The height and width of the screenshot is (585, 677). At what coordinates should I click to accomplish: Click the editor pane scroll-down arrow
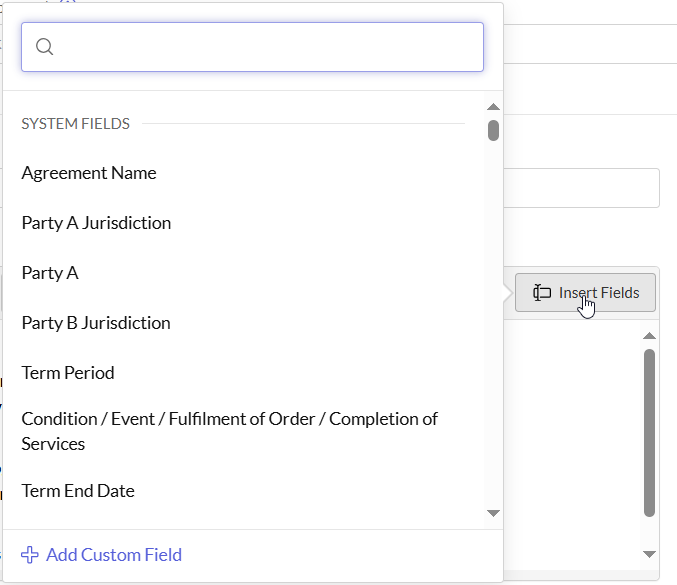(x=649, y=554)
